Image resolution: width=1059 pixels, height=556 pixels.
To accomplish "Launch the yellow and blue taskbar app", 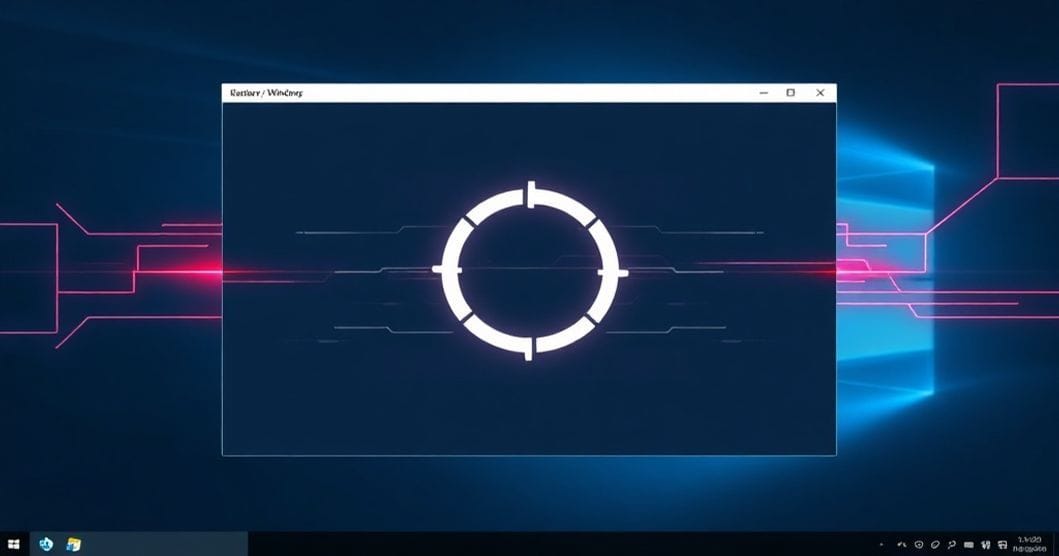I will 73,545.
